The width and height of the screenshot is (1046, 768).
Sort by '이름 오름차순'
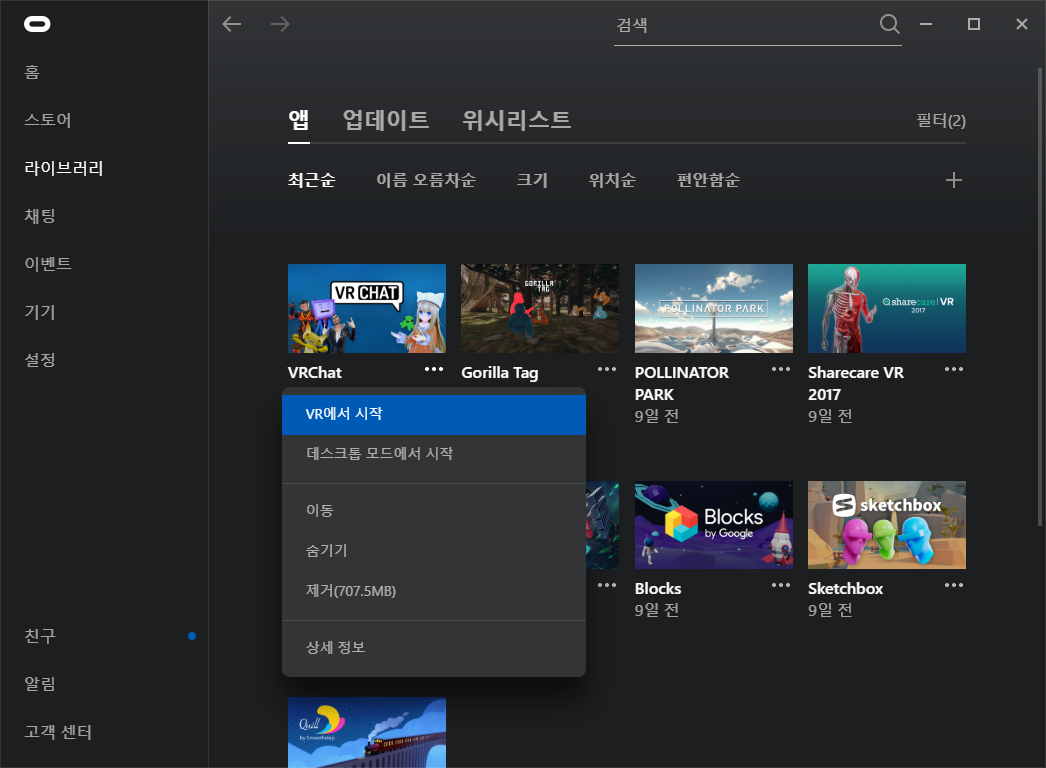click(x=426, y=180)
